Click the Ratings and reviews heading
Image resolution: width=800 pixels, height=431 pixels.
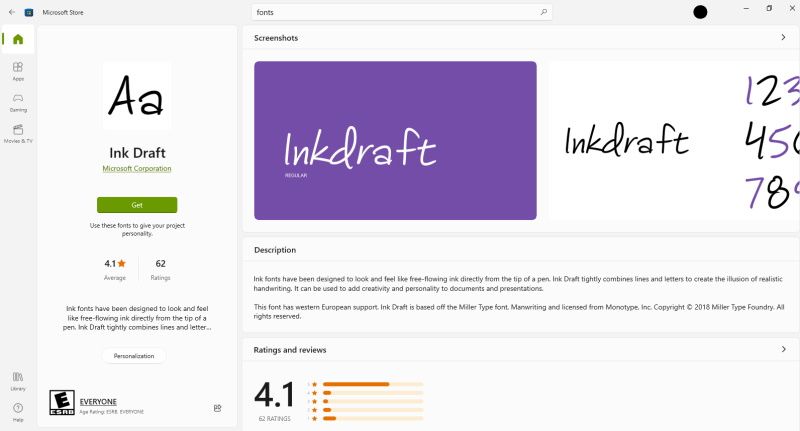(x=290, y=350)
